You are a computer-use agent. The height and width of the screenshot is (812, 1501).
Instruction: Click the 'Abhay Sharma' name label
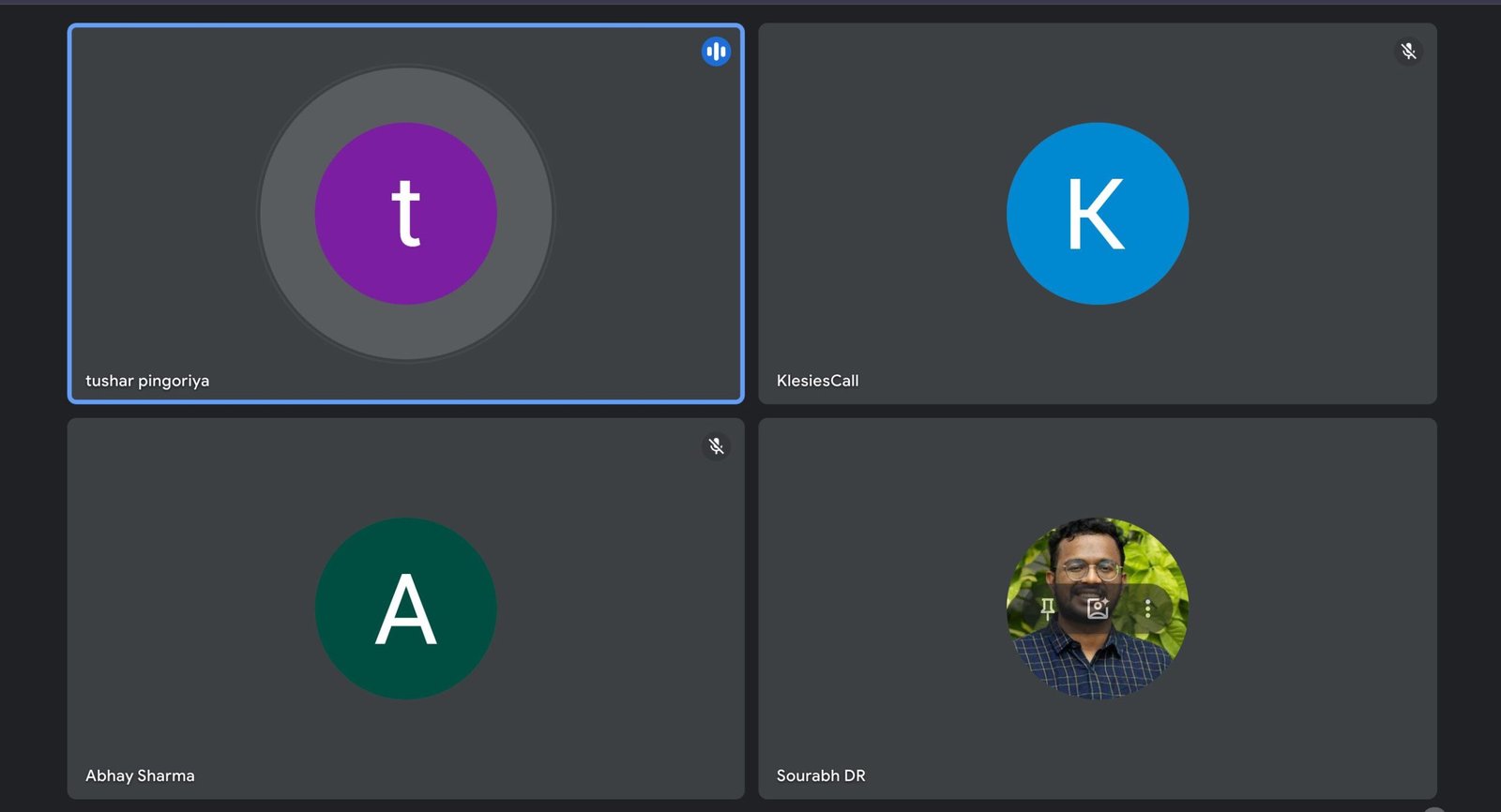140,775
